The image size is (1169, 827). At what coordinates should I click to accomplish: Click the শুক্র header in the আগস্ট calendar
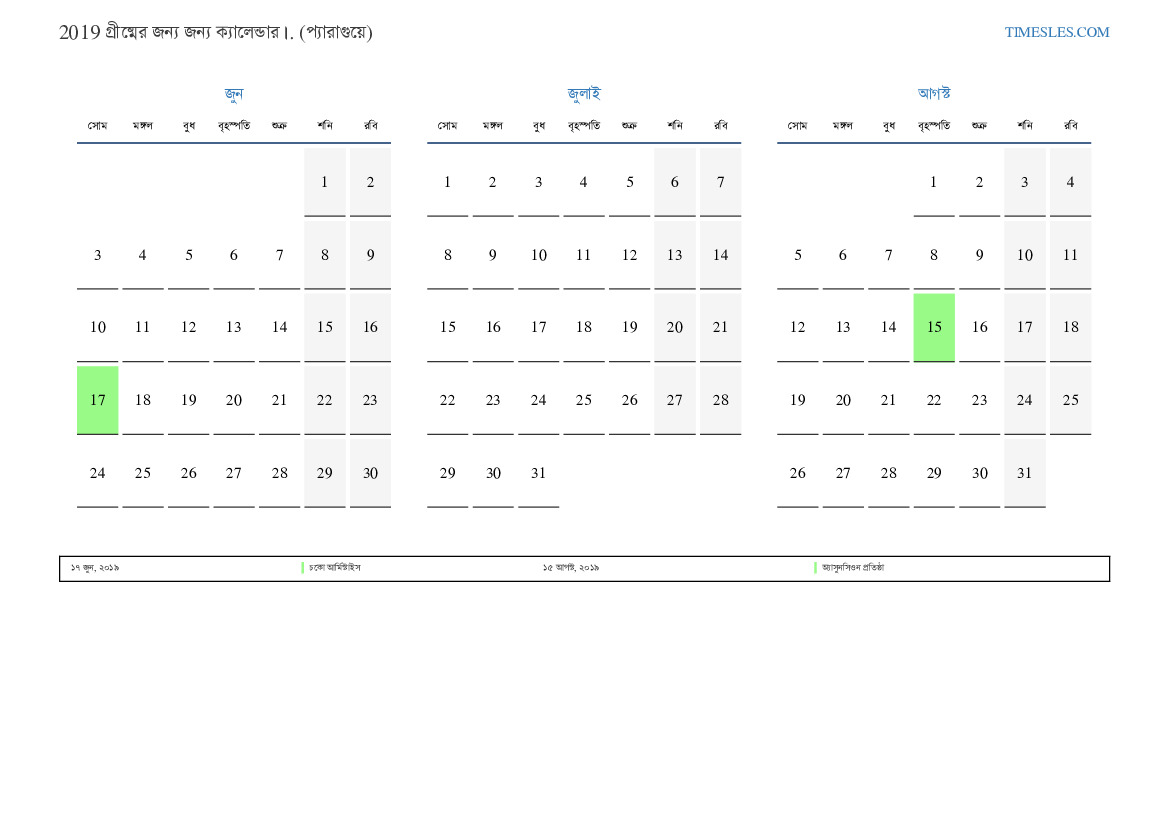(980, 125)
